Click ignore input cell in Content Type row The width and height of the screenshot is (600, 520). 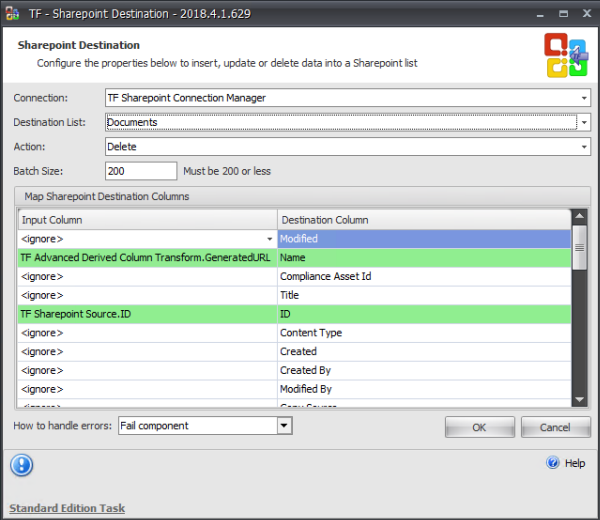pos(147,333)
